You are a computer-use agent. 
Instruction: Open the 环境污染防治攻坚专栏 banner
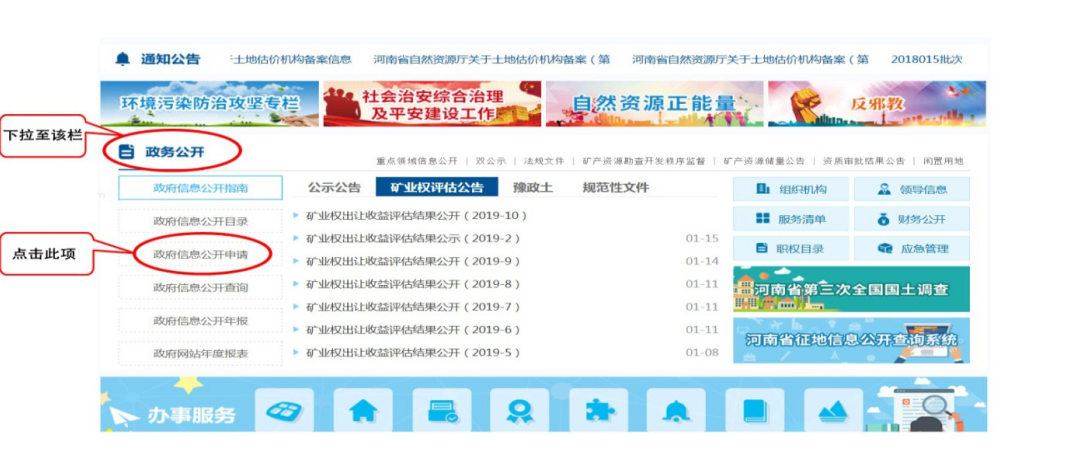(x=209, y=103)
